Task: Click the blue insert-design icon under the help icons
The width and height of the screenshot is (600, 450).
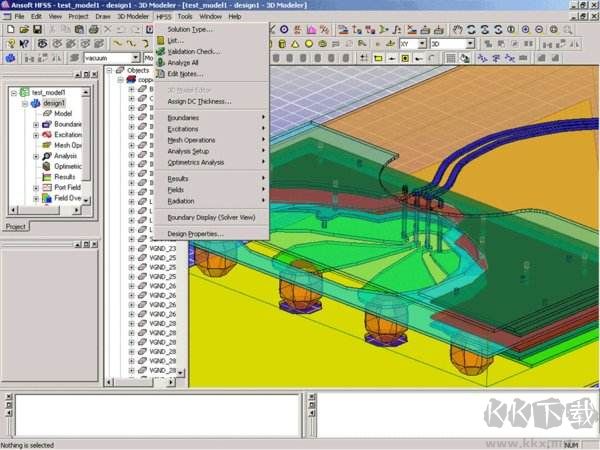Action: pyautogui.click(x=10, y=58)
